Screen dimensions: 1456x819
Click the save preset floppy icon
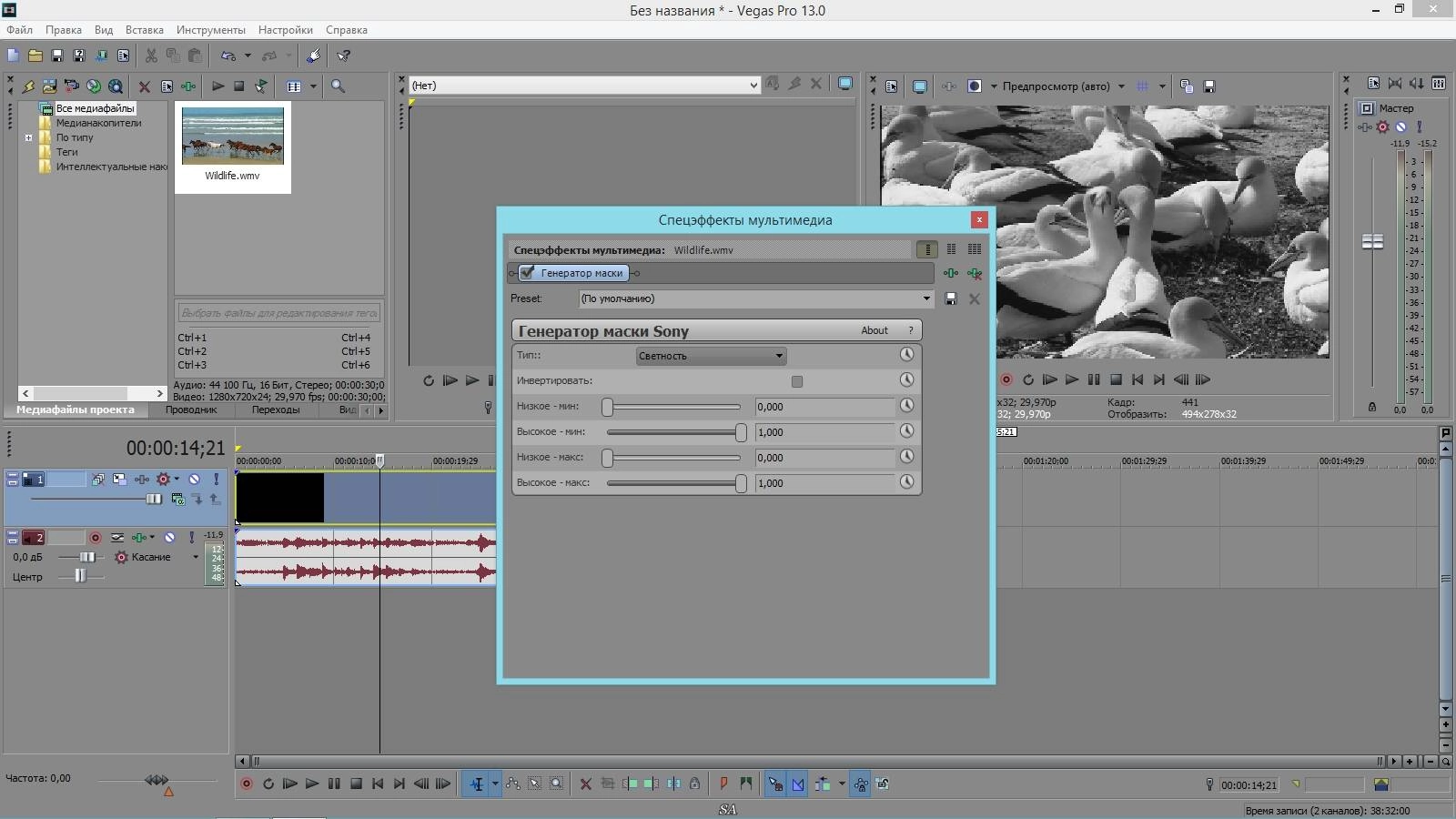pyautogui.click(x=951, y=298)
